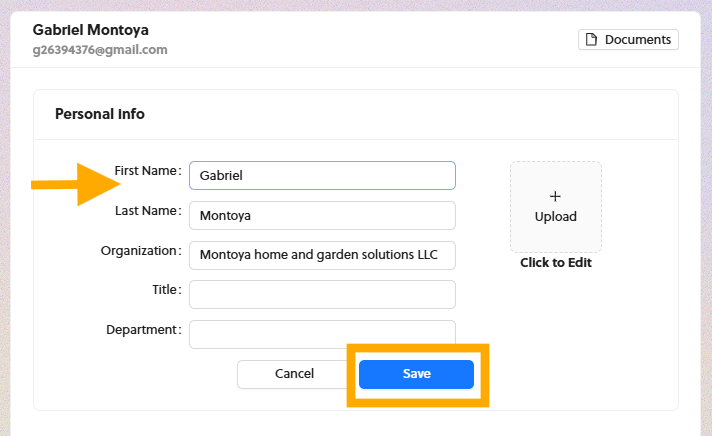The image size is (712, 436).
Task: Focus the First Name field containing Gabriel
Action: pos(322,176)
